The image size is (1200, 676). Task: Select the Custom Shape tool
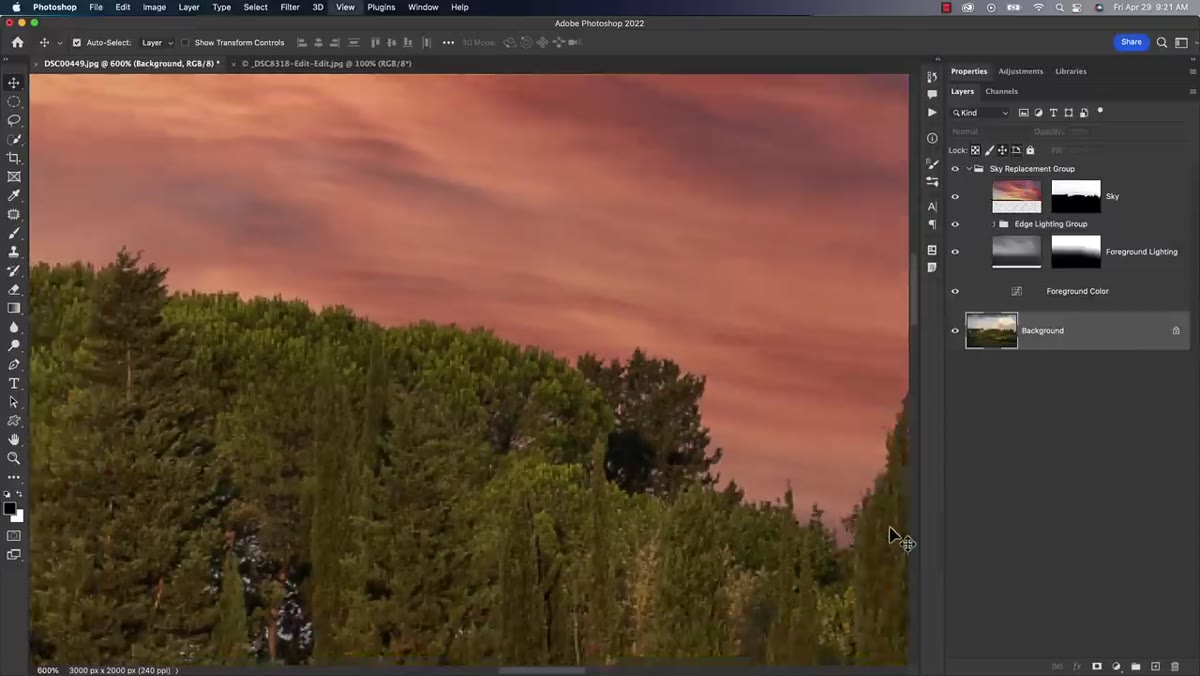coord(14,420)
